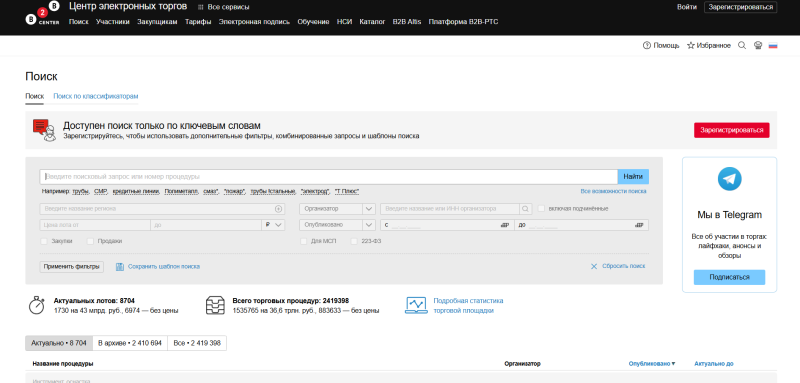Focus the main search query input field
This screenshot has height=383, width=800.
329,177
